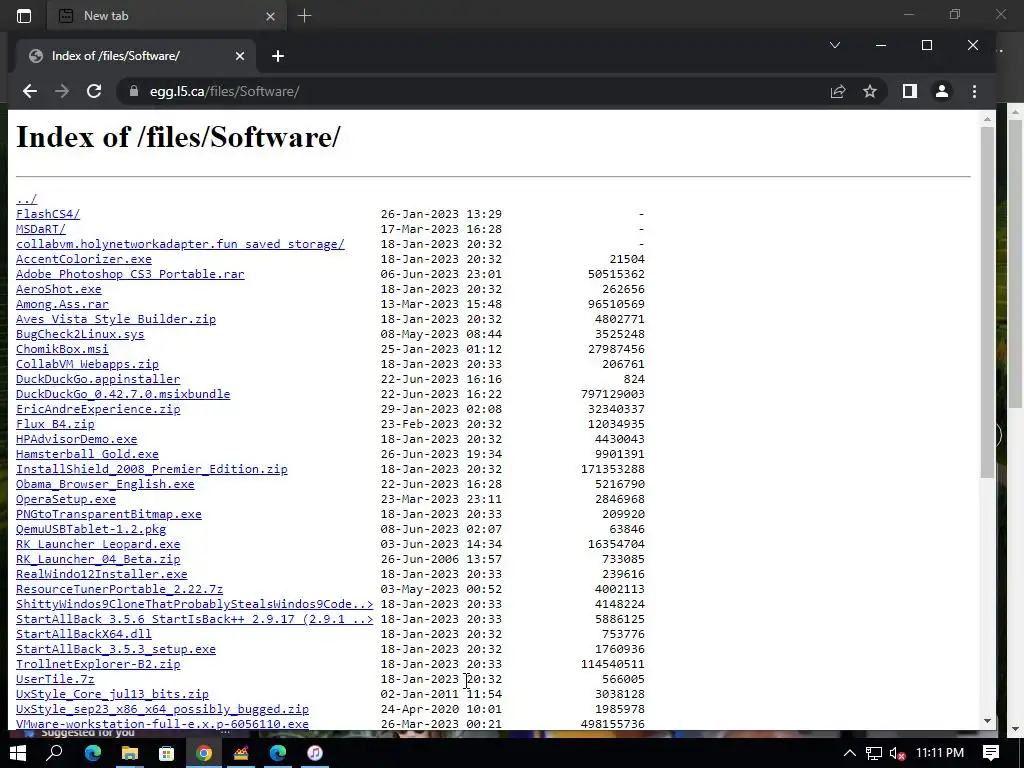1024x768 pixels.
Task: Download Aves Vista Style Builder.zip
Action: [116, 319]
